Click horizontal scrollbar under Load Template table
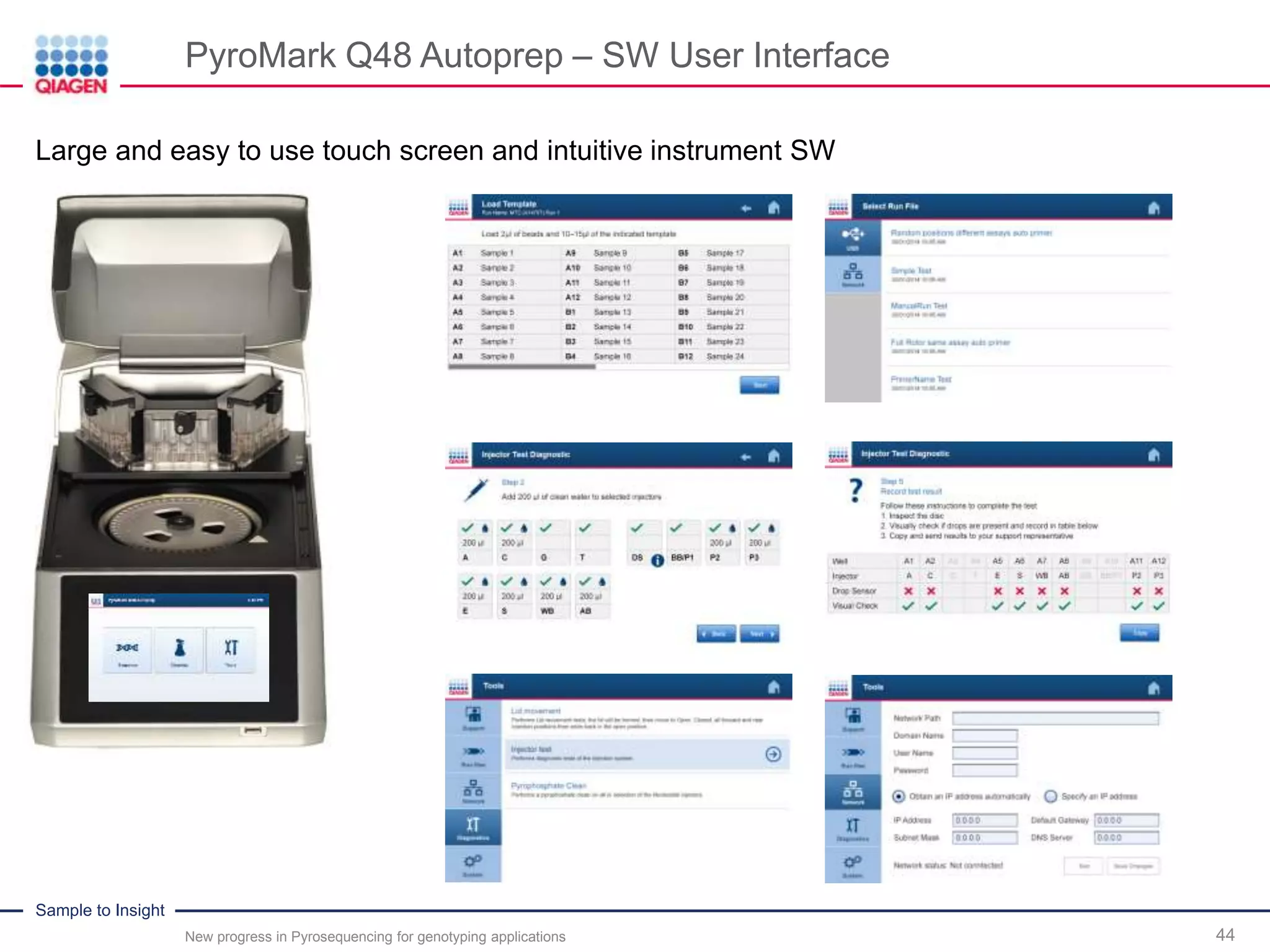The height and width of the screenshot is (952, 1270). pos(522,367)
